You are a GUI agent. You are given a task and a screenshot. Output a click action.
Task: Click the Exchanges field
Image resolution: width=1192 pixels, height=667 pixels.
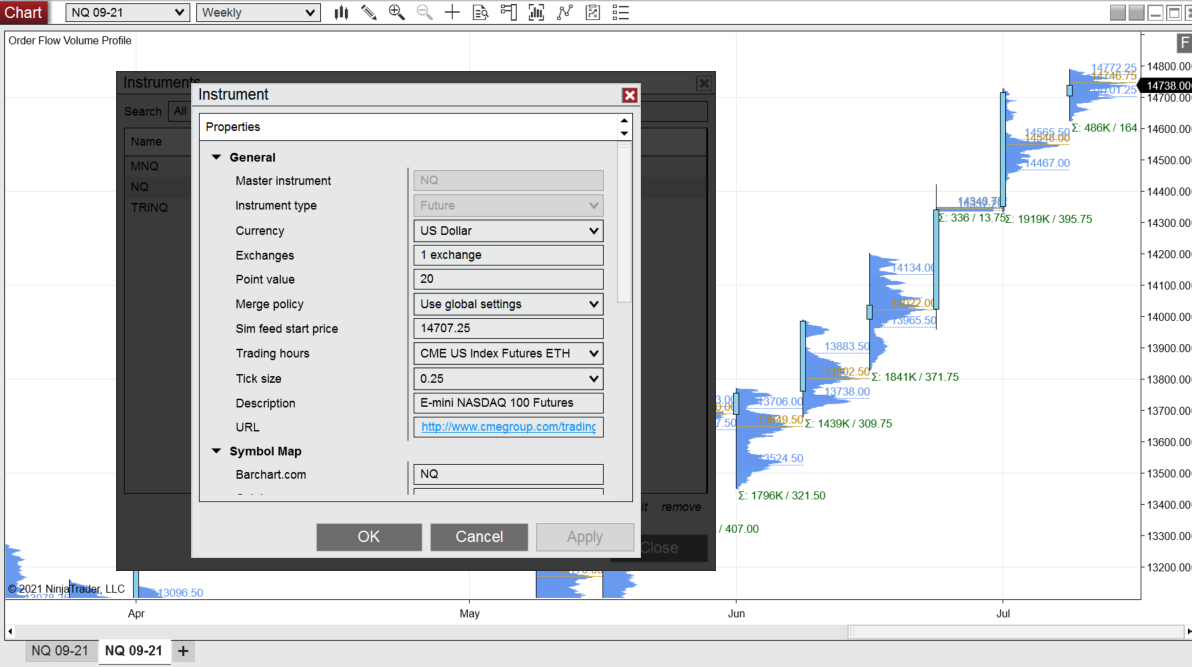point(509,255)
